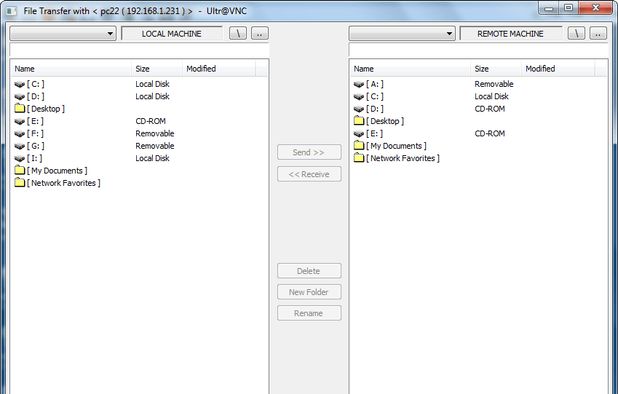Screen dimensions: 618x394
Task: Select local [ I: ] entry text
Action: tap(34, 158)
